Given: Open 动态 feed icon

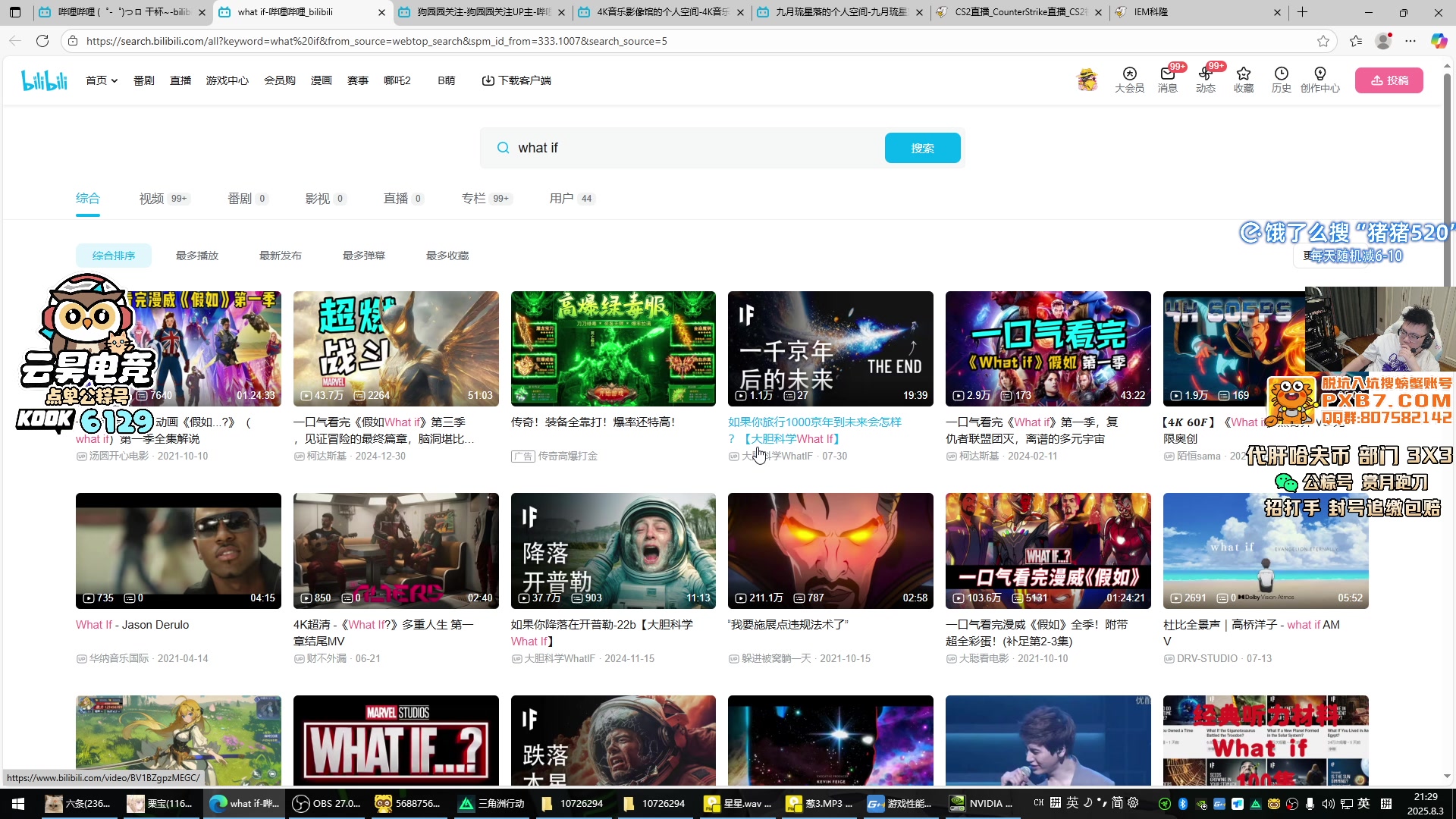Looking at the screenshot, I should (x=1206, y=80).
